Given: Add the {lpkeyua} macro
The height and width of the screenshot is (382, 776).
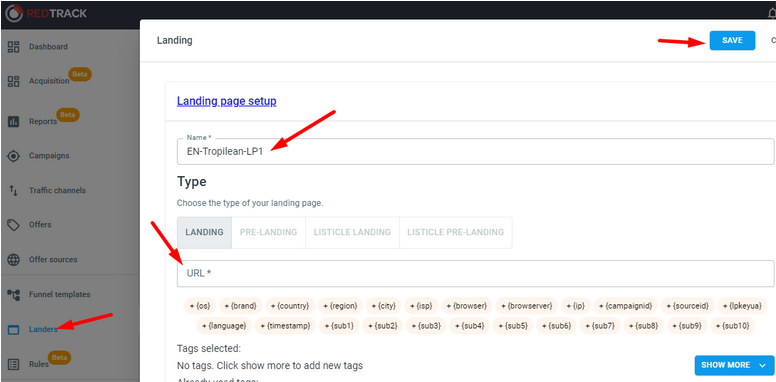Looking at the screenshot, I should 742,306.
